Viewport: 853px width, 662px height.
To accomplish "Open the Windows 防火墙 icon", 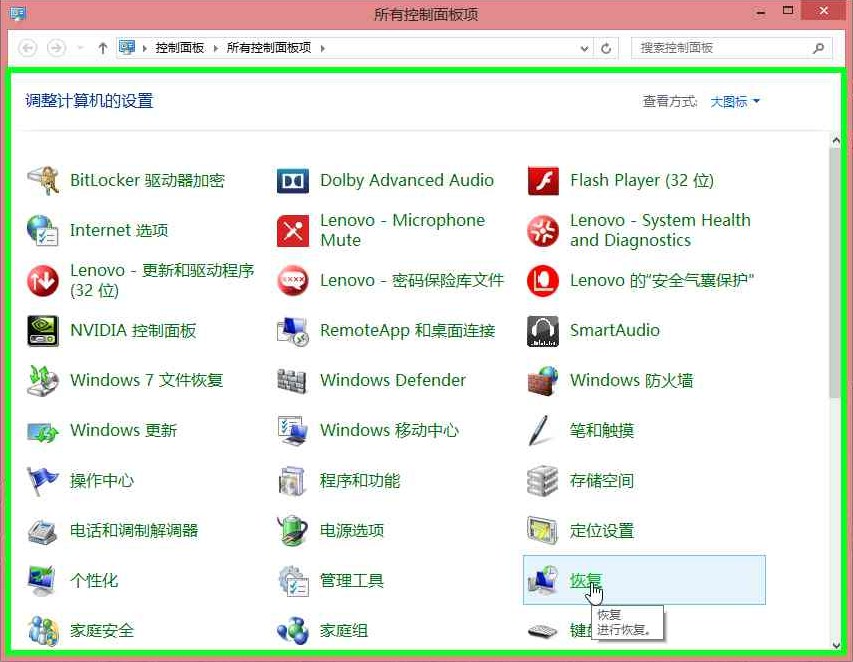I will [542, 381].
